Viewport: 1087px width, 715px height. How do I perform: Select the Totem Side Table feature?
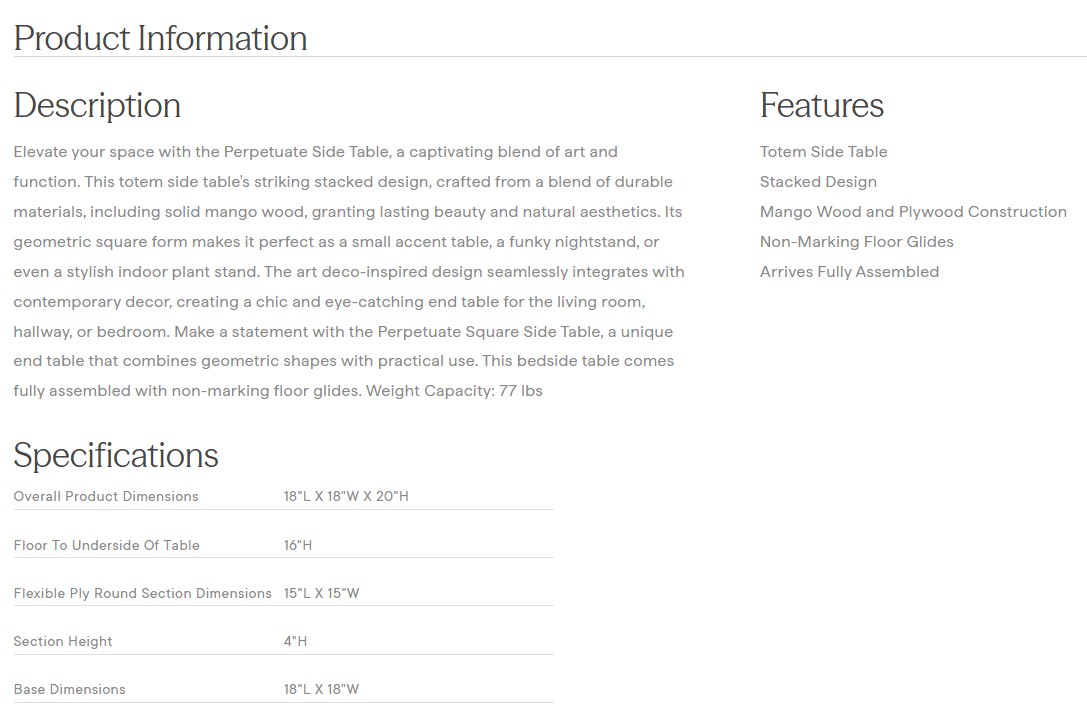tap(823, 152)
